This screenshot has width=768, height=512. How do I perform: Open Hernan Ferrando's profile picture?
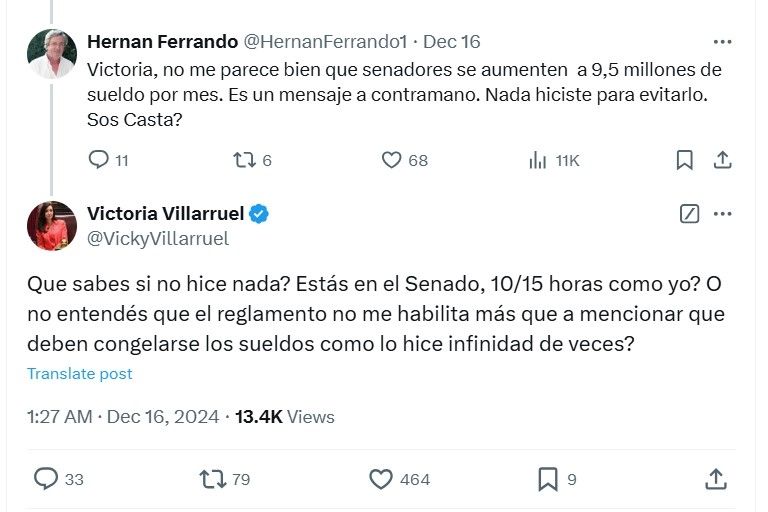point(52,54)
